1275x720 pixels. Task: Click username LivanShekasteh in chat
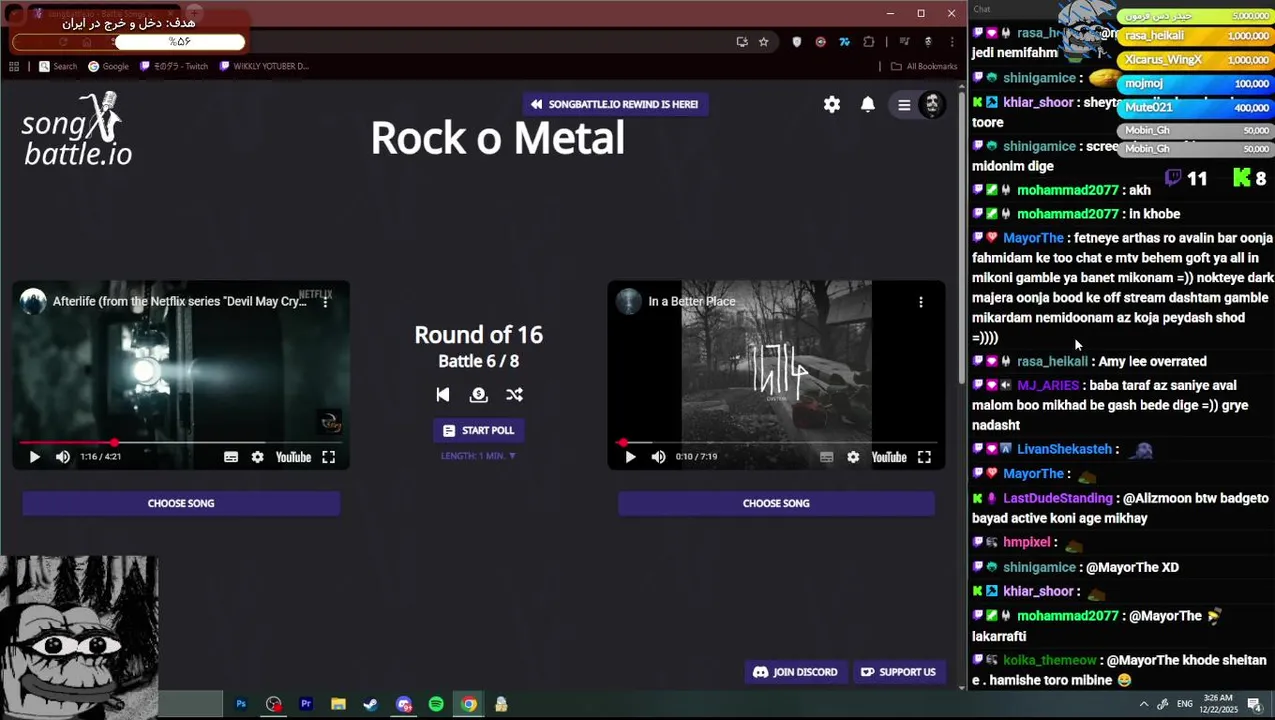click(x=1064, y=450)
